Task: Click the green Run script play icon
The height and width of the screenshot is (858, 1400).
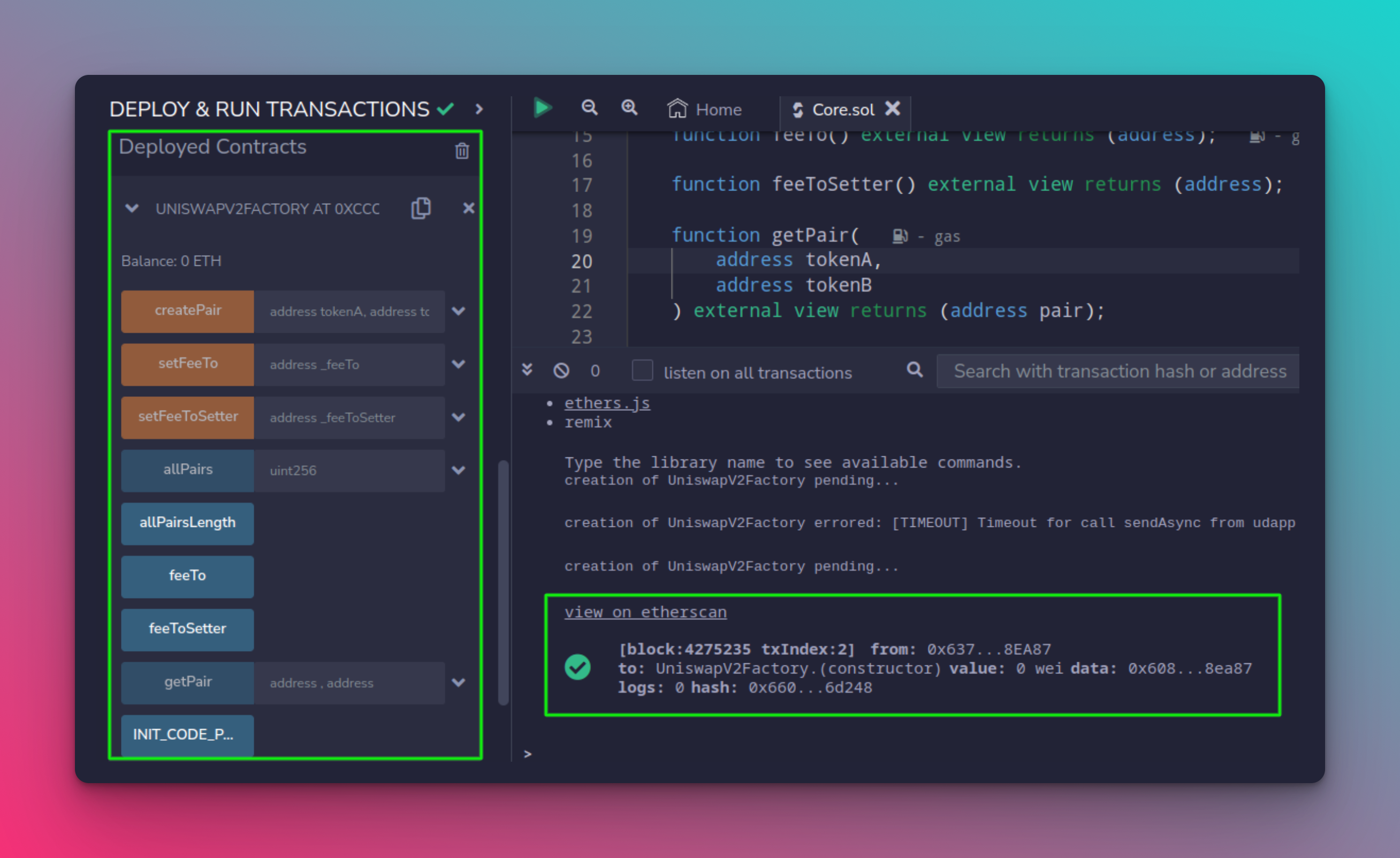Action: click(x=543, y=108)
